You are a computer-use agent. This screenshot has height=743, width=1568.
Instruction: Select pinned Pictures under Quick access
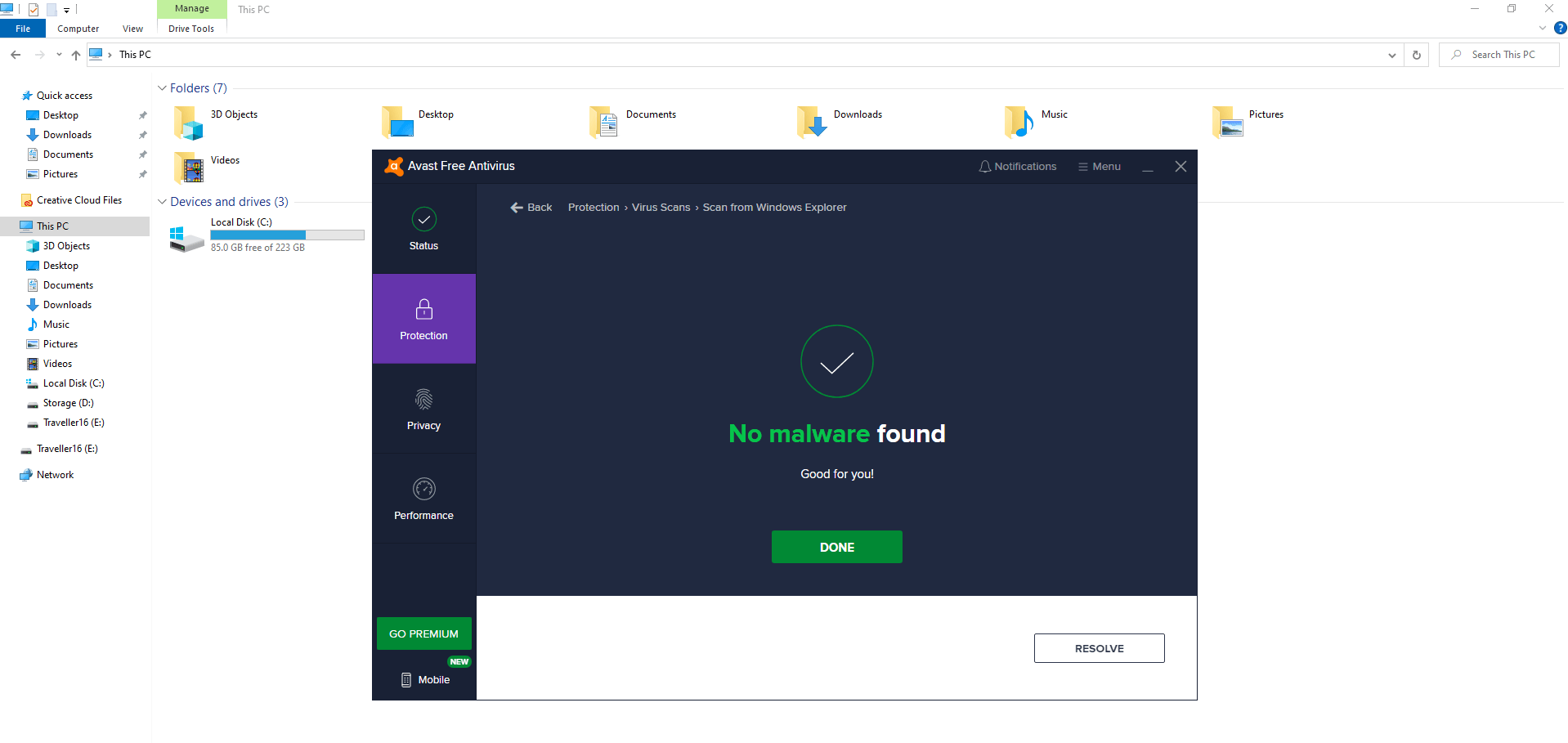pyautogui.click(x=60, y=174)
